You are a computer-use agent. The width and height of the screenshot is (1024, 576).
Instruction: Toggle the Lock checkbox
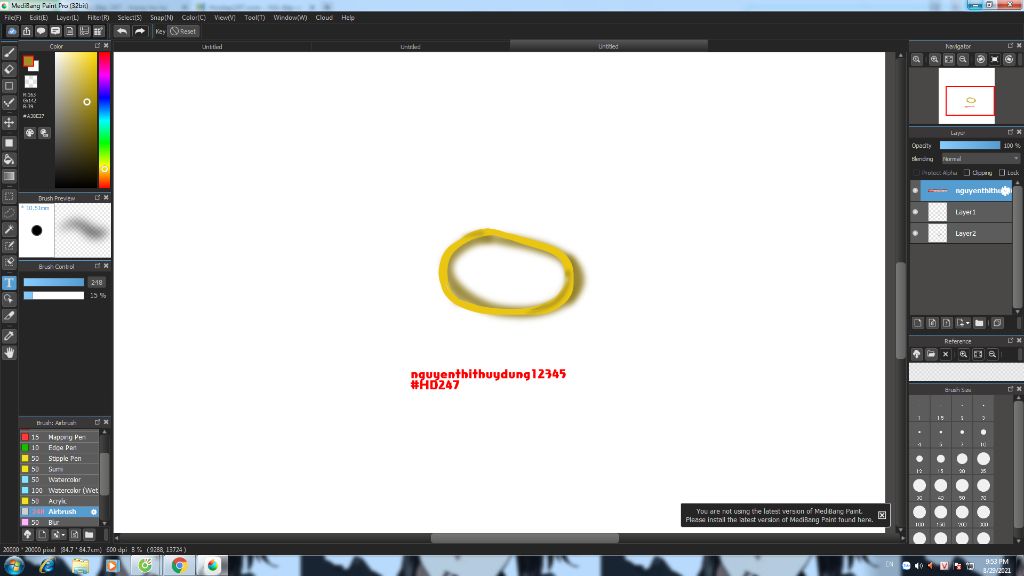[x=1002, y=173]
